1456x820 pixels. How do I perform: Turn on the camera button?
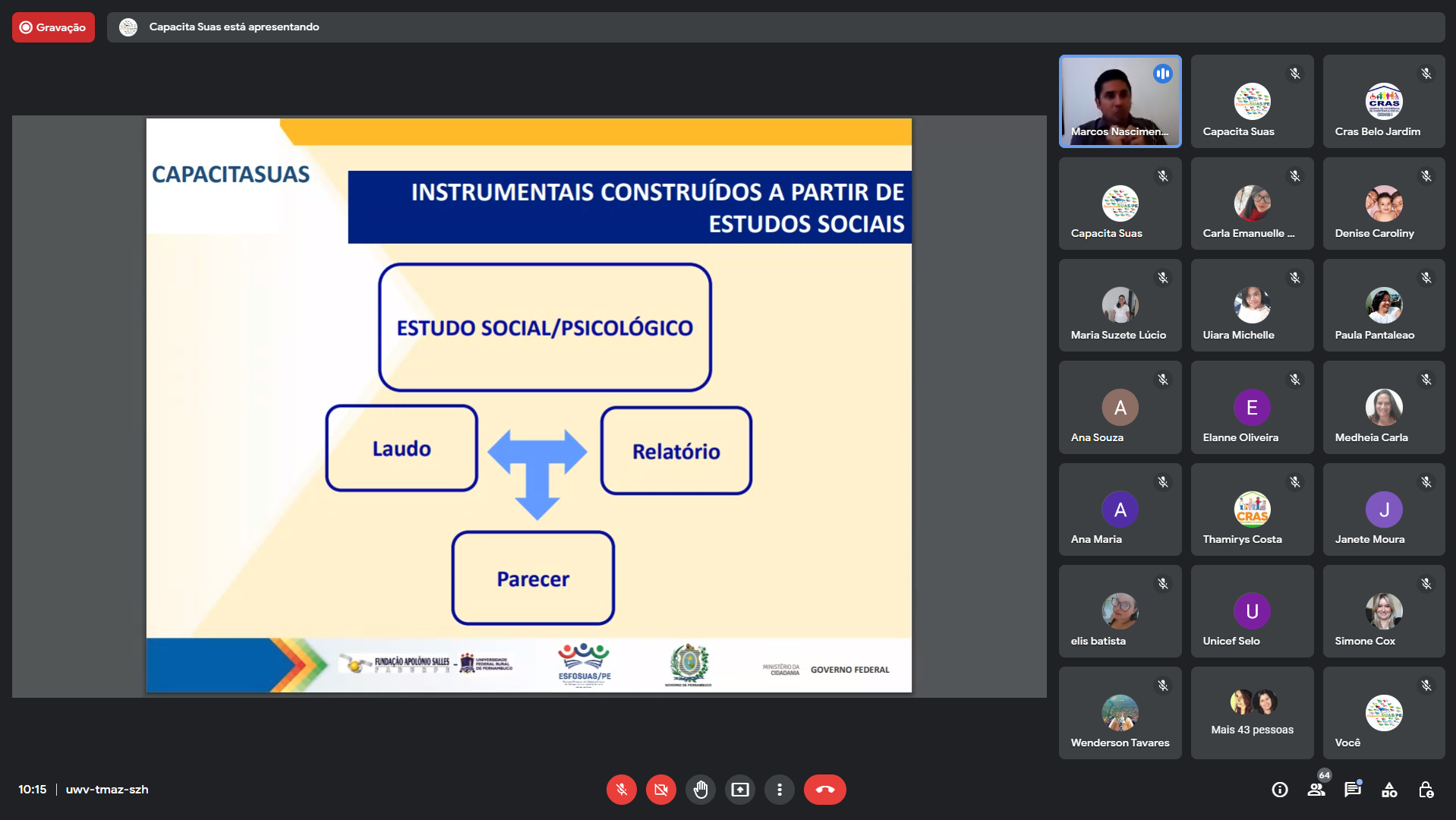pos(660,790)
